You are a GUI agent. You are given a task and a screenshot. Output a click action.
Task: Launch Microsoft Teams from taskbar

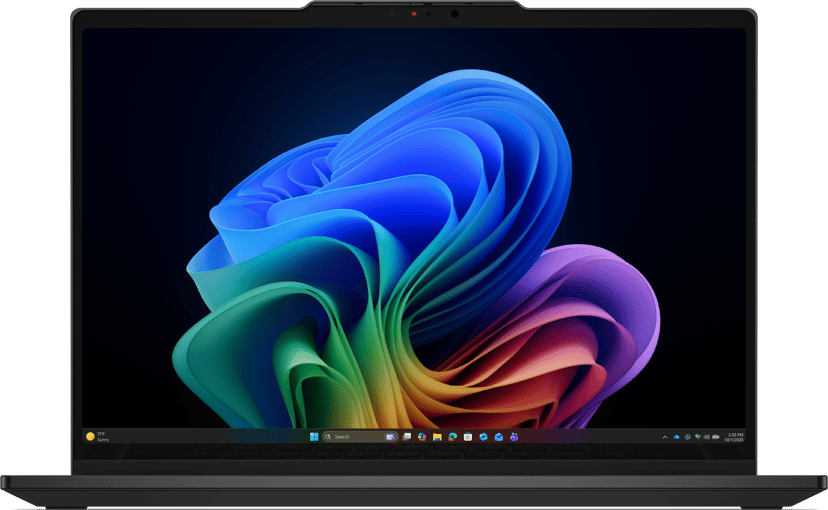point(514,437)
